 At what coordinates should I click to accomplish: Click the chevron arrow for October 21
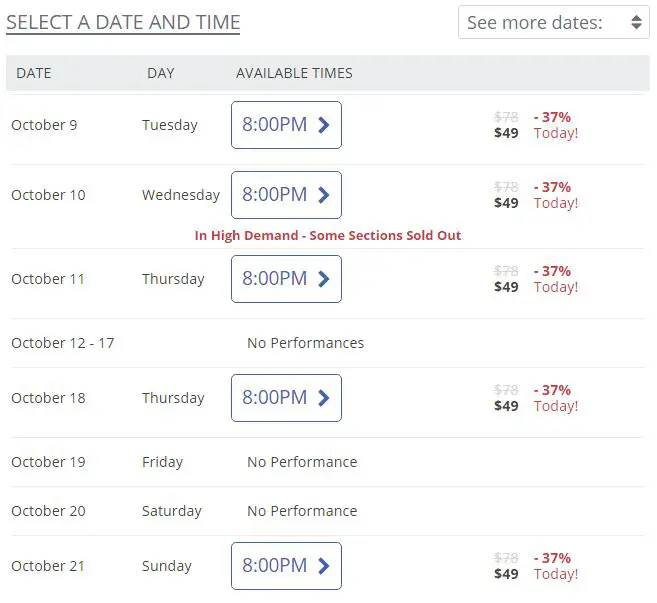[323, 566]
